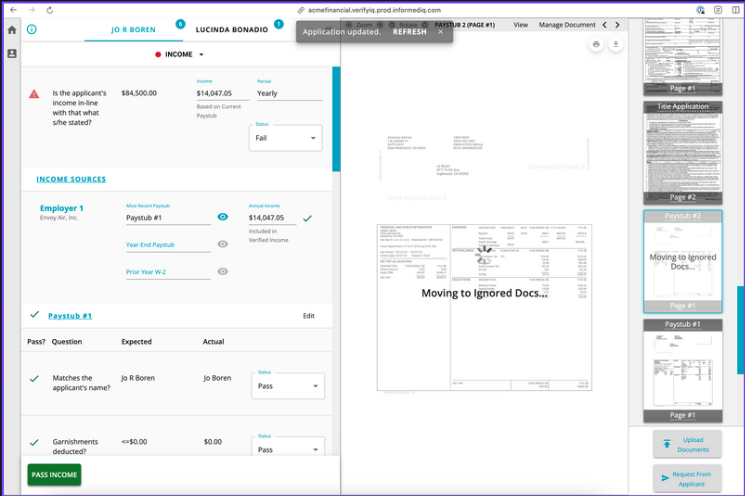Click the Upload Documents button
Viewport: 745px width, 496px height.
[686, 445]
